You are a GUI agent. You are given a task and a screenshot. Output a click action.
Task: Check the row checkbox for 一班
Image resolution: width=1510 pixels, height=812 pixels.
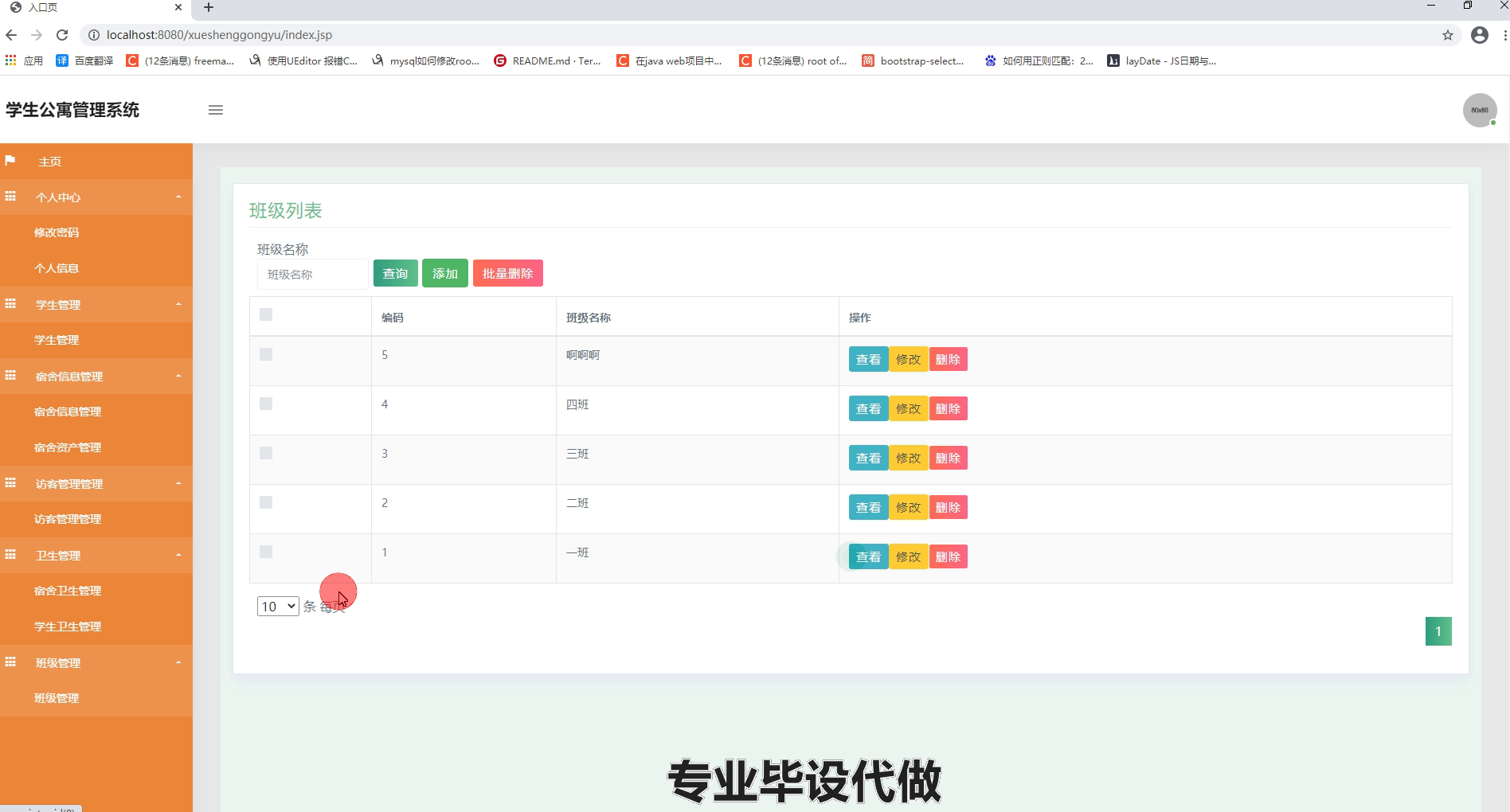266,552
